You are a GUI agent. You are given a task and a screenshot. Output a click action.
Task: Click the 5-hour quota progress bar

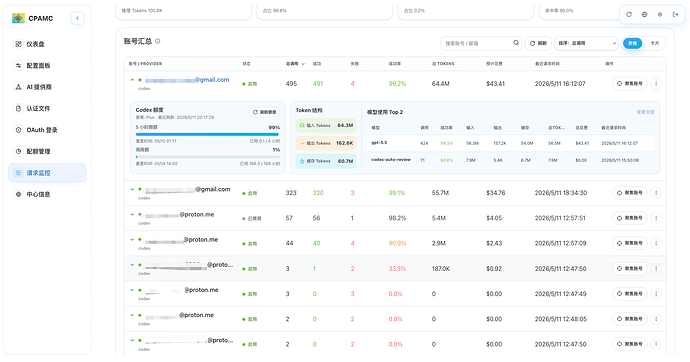click(208, 134)
